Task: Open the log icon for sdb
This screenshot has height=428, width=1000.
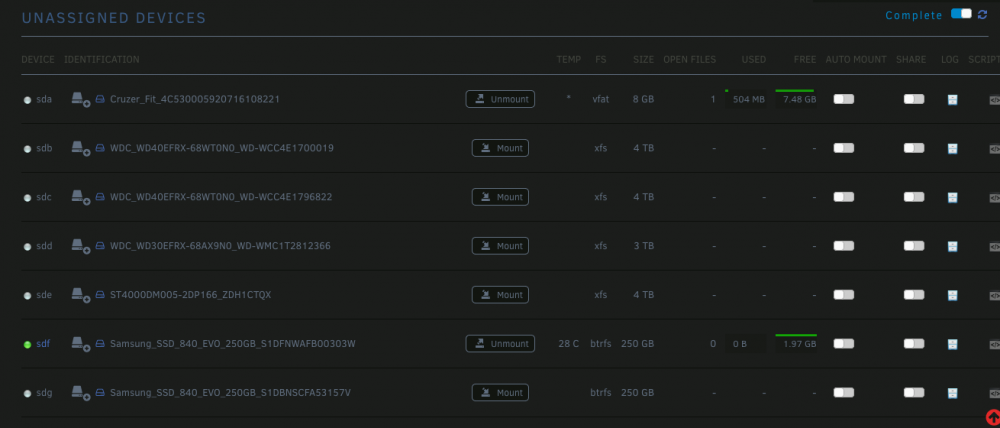Action: tap(952, 149)
